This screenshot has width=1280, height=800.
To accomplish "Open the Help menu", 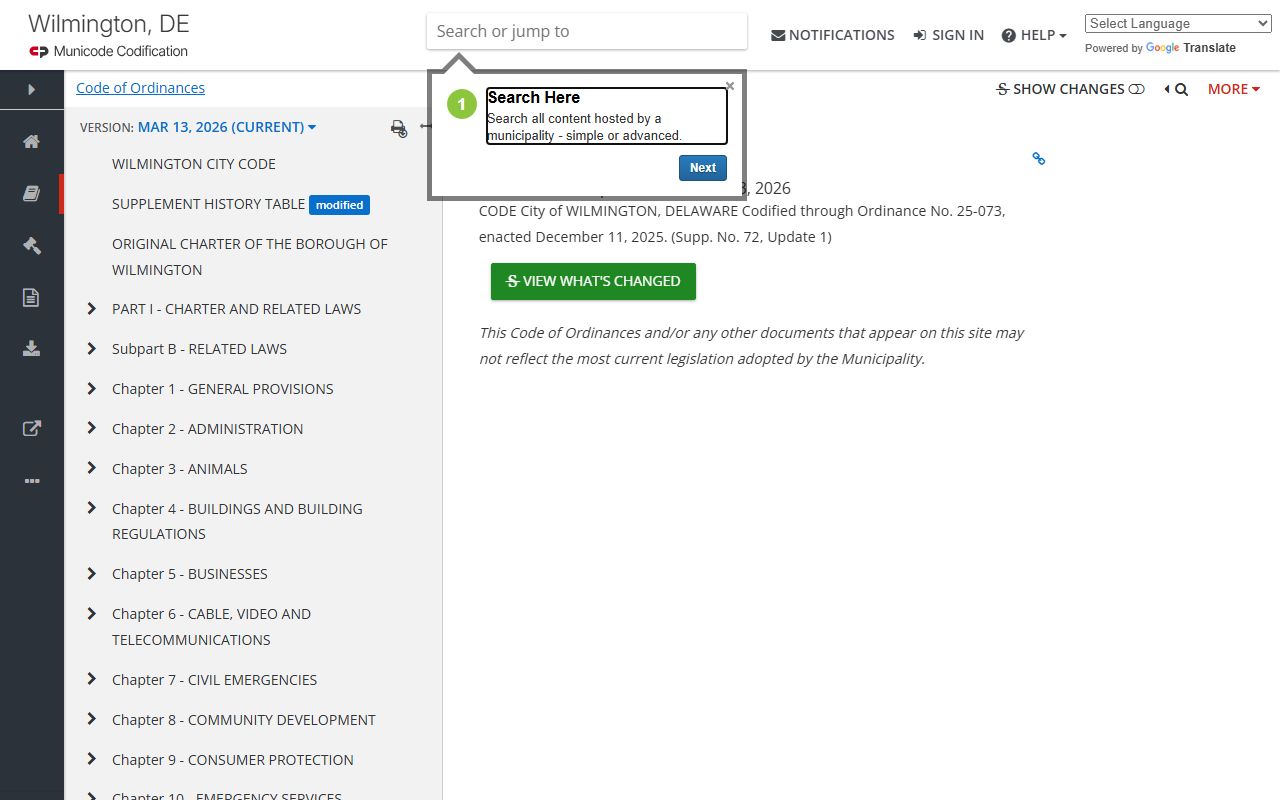I will coord(1034,35).
